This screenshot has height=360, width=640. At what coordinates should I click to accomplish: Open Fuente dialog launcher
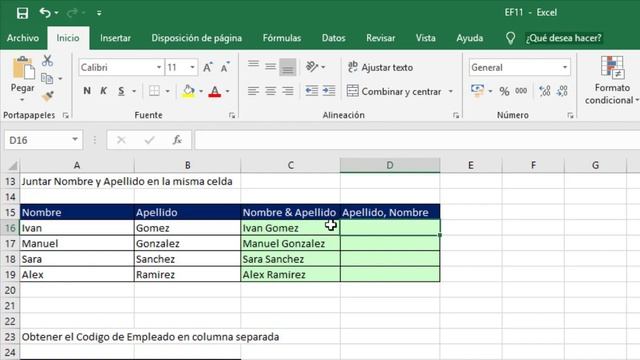pos(232,116)
